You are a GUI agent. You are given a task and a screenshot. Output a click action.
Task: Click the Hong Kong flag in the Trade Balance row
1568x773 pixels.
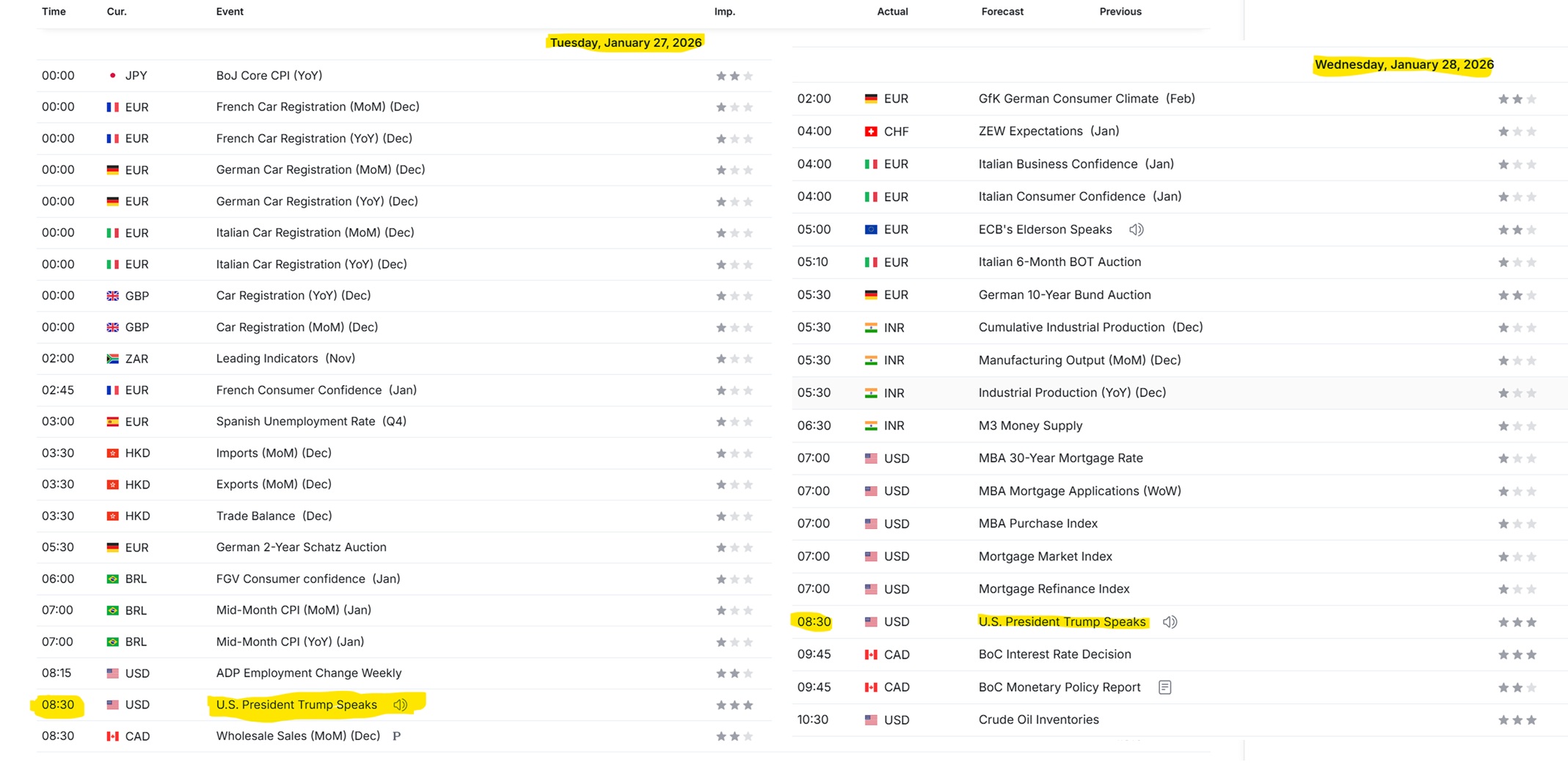click(x=112, y=516)
